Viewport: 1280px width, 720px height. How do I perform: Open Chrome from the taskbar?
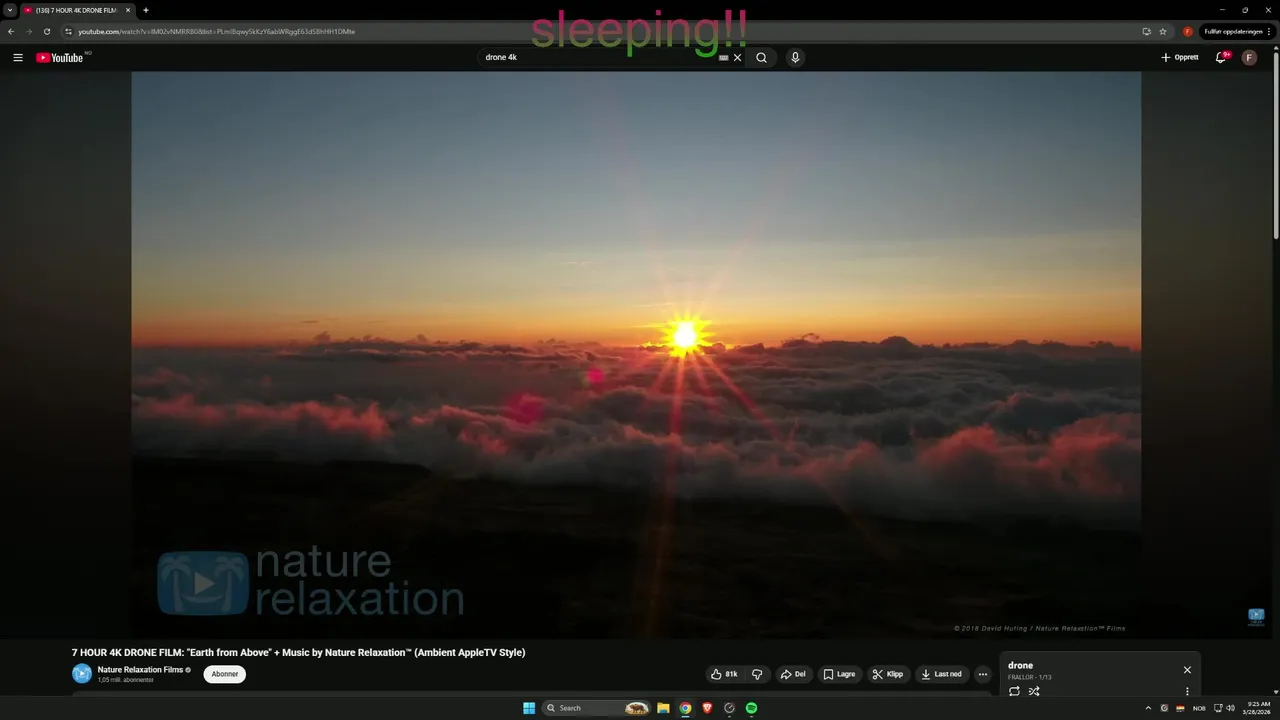tap(685, 708)
